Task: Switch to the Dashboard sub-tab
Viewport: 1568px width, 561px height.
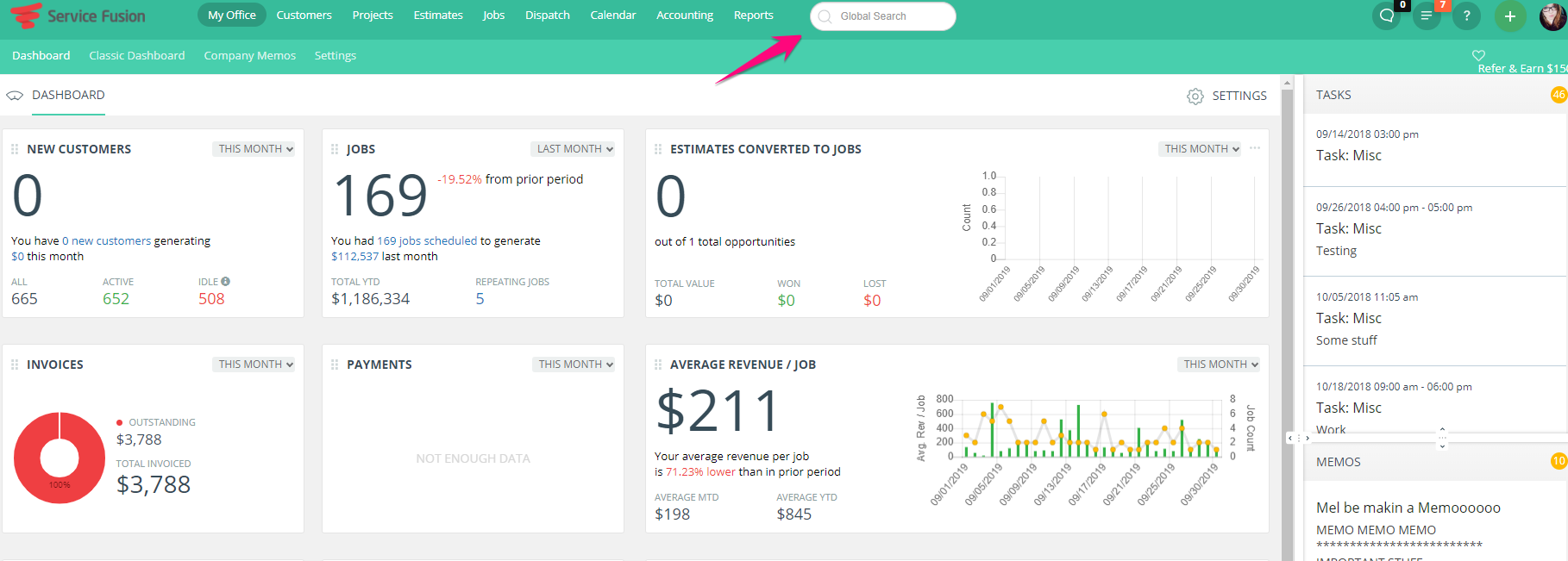Action: pyautogui.click(x=41, y=55)
